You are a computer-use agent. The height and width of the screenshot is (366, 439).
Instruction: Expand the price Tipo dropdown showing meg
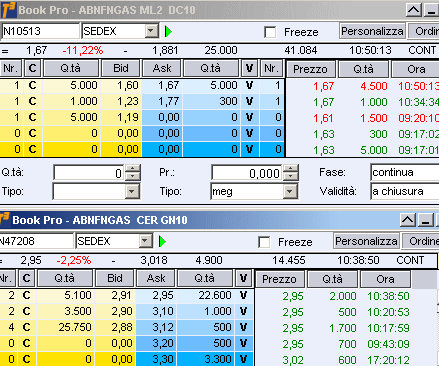click(290, 191)
